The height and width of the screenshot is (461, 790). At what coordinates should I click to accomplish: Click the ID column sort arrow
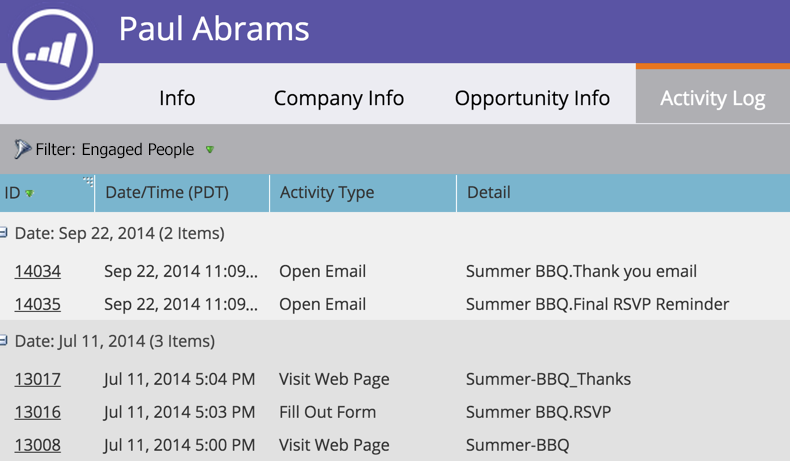[x=30, y=194]
